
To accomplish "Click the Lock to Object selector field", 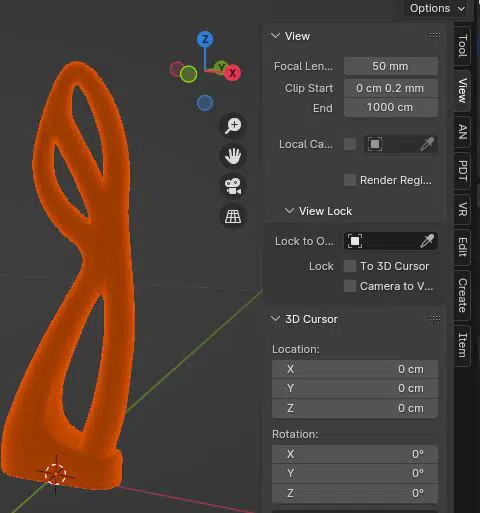I will click(x=391, y=241).
